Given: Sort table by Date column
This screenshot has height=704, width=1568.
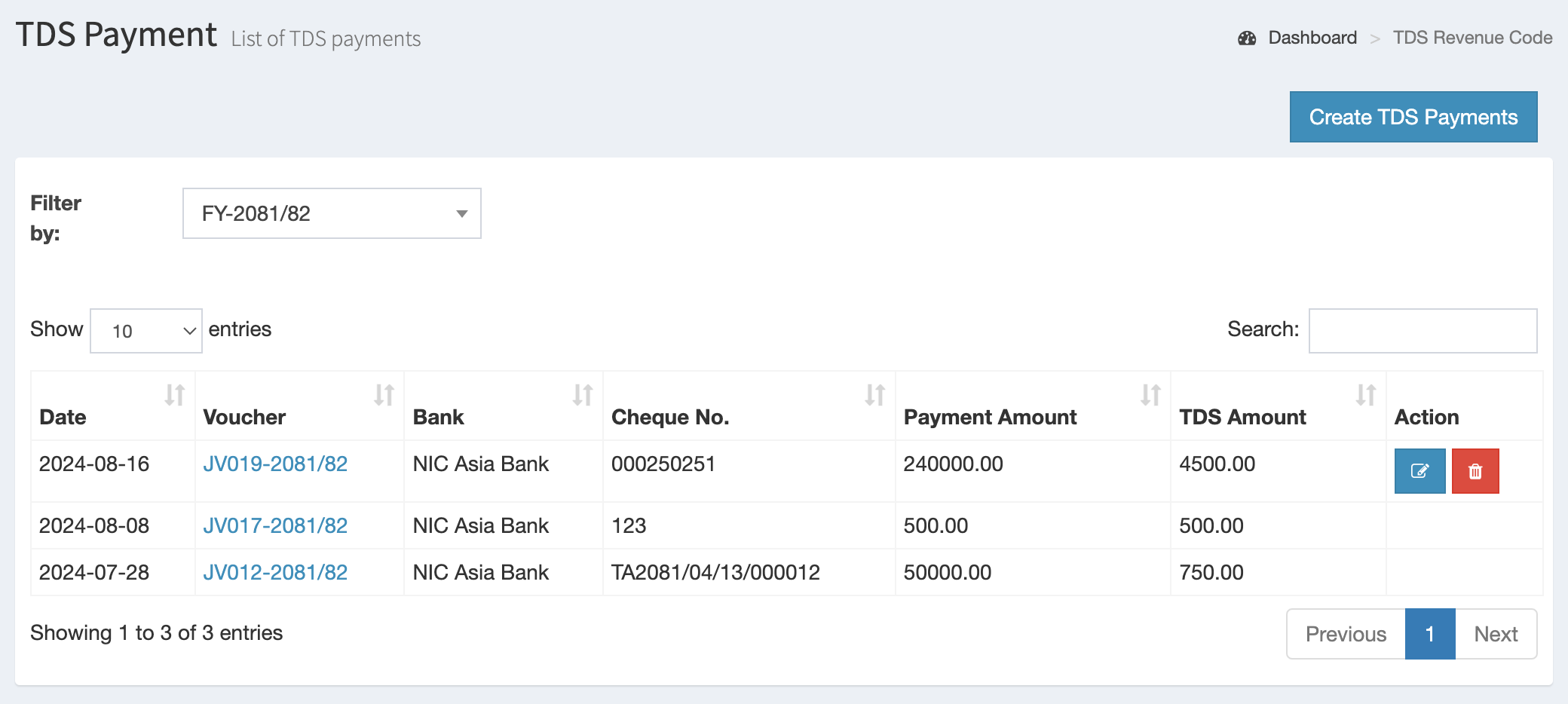Looking at the screenshot, I should tap(112, 406).
